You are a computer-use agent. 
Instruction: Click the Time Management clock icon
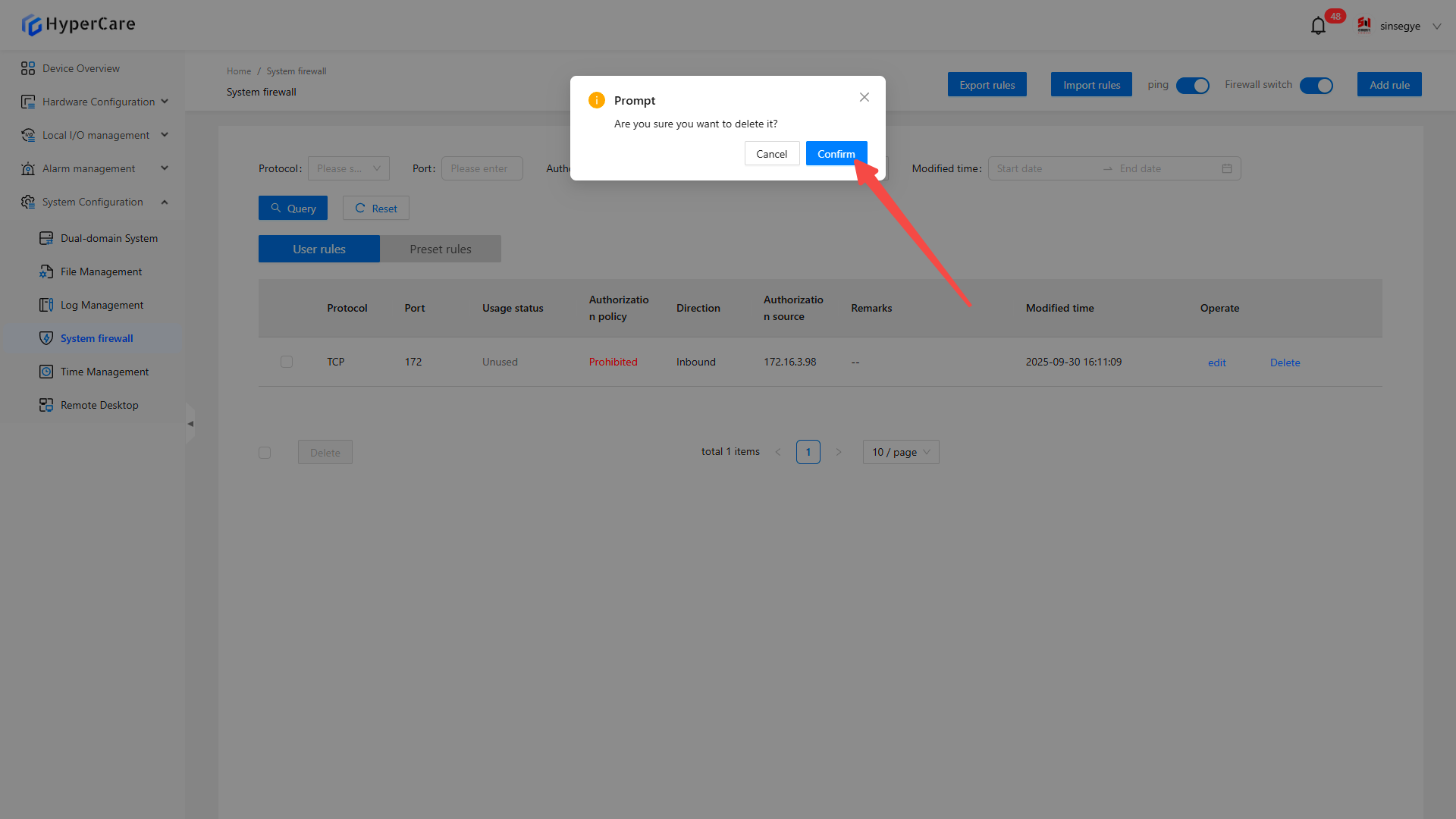(x=46, y=372)
